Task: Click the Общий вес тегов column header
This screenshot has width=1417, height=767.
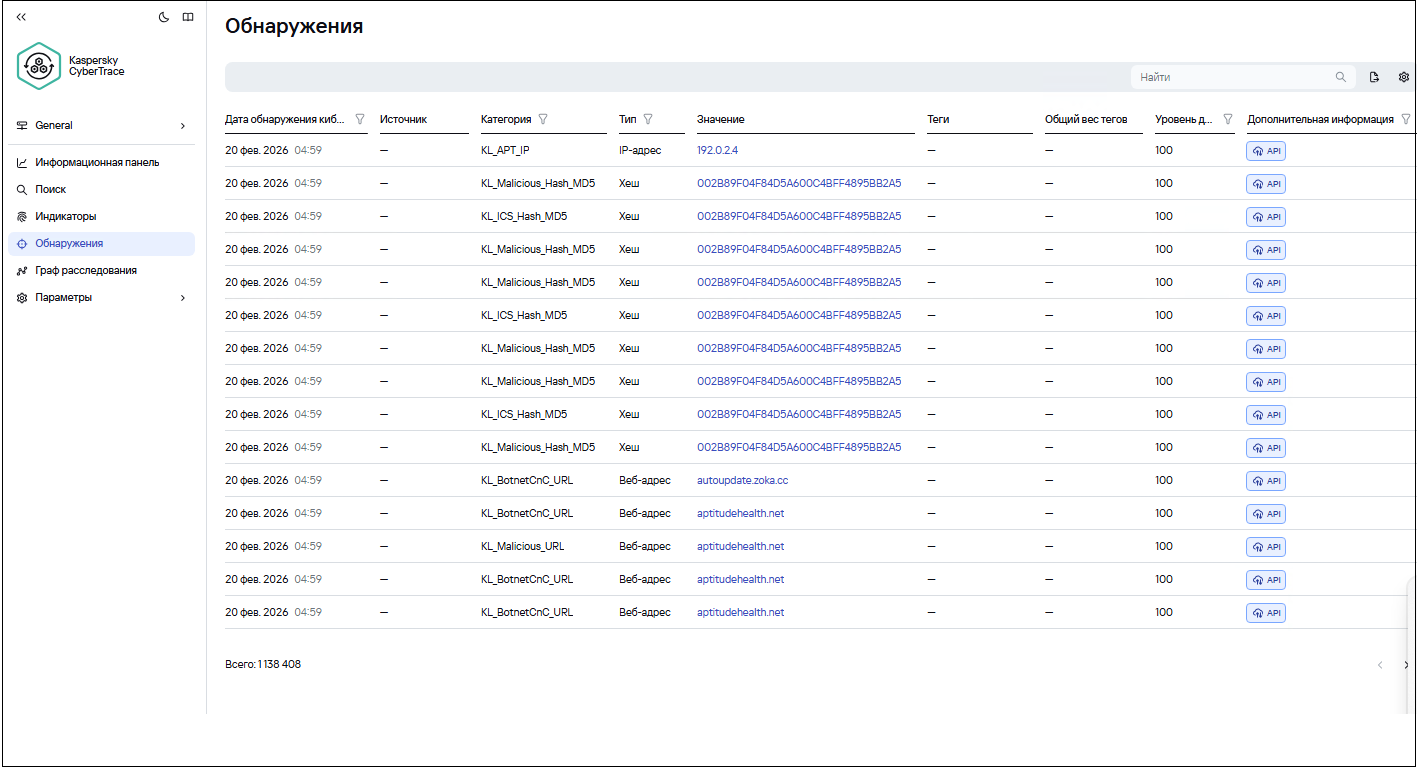Action: [1086, 119]
